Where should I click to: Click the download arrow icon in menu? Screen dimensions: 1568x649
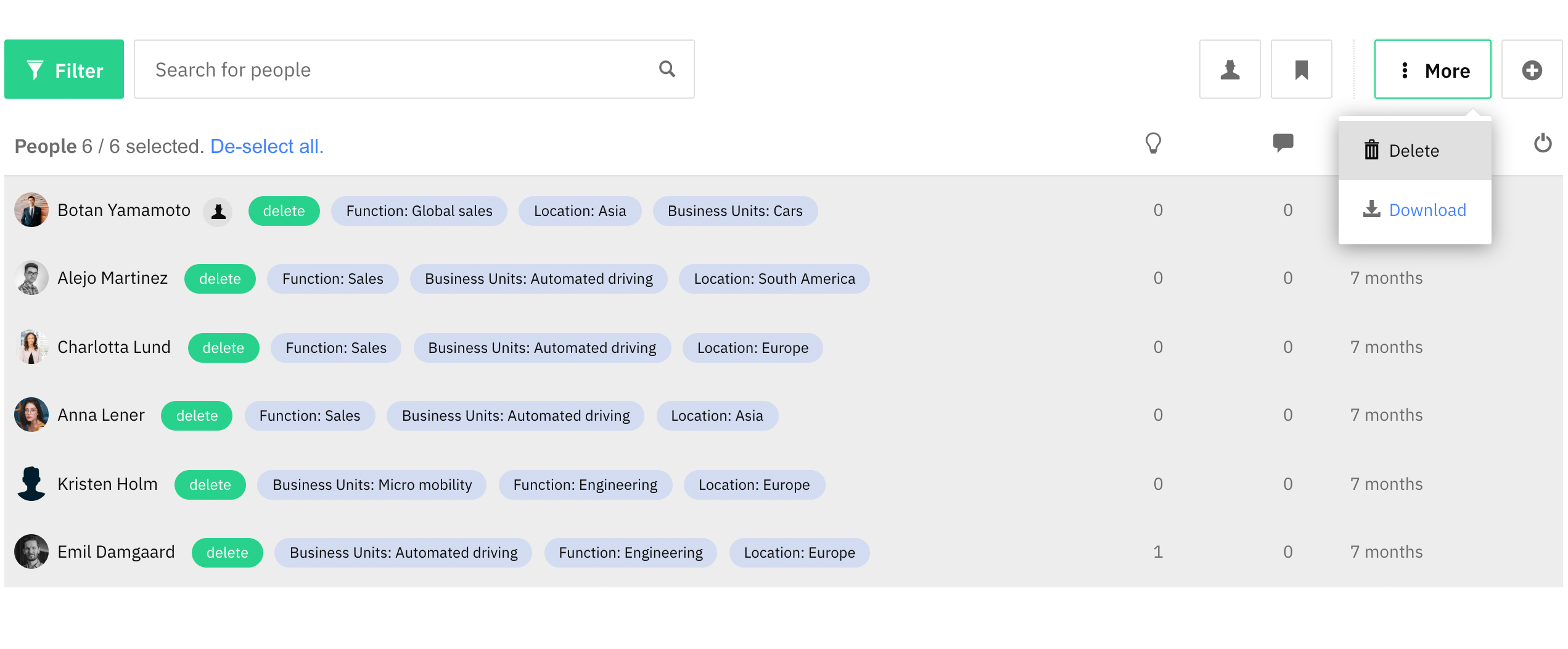pos(1371,209)
